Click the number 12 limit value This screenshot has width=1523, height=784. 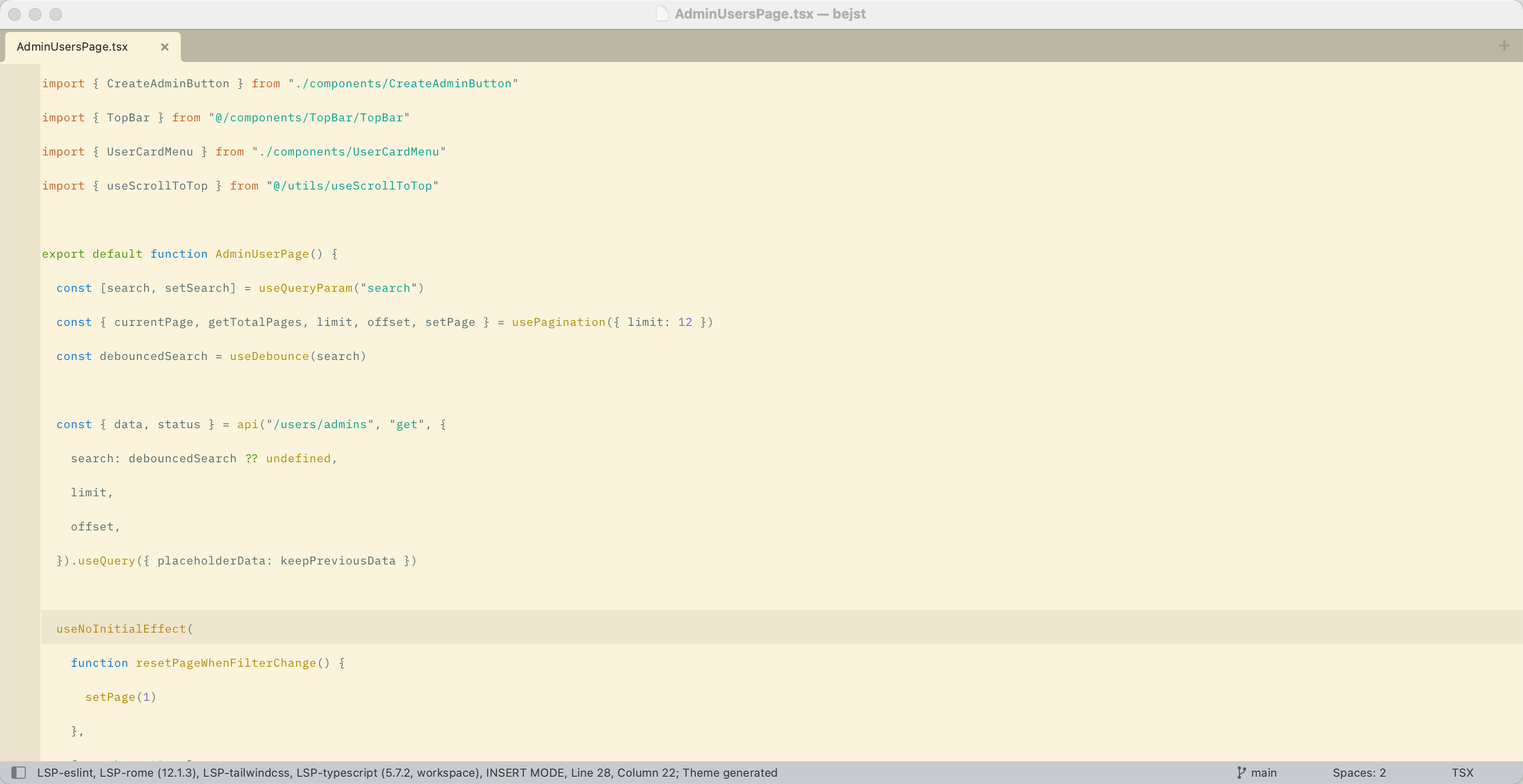pos(685,322)
